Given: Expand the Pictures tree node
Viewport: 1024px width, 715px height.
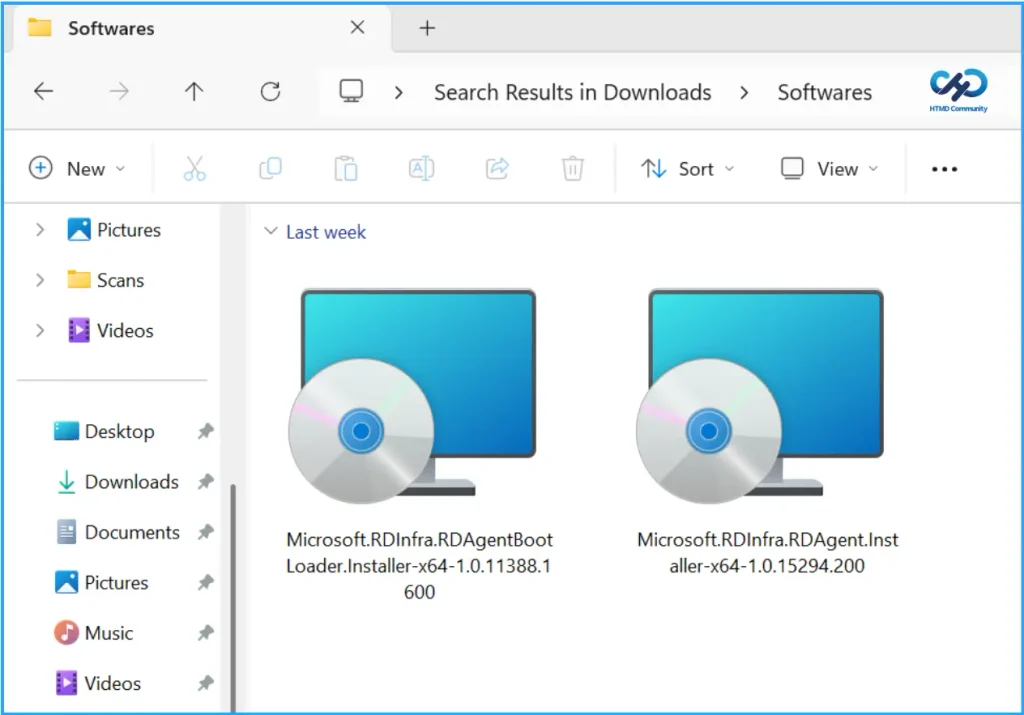Looking at the screenshot, I should coord(40,230).
